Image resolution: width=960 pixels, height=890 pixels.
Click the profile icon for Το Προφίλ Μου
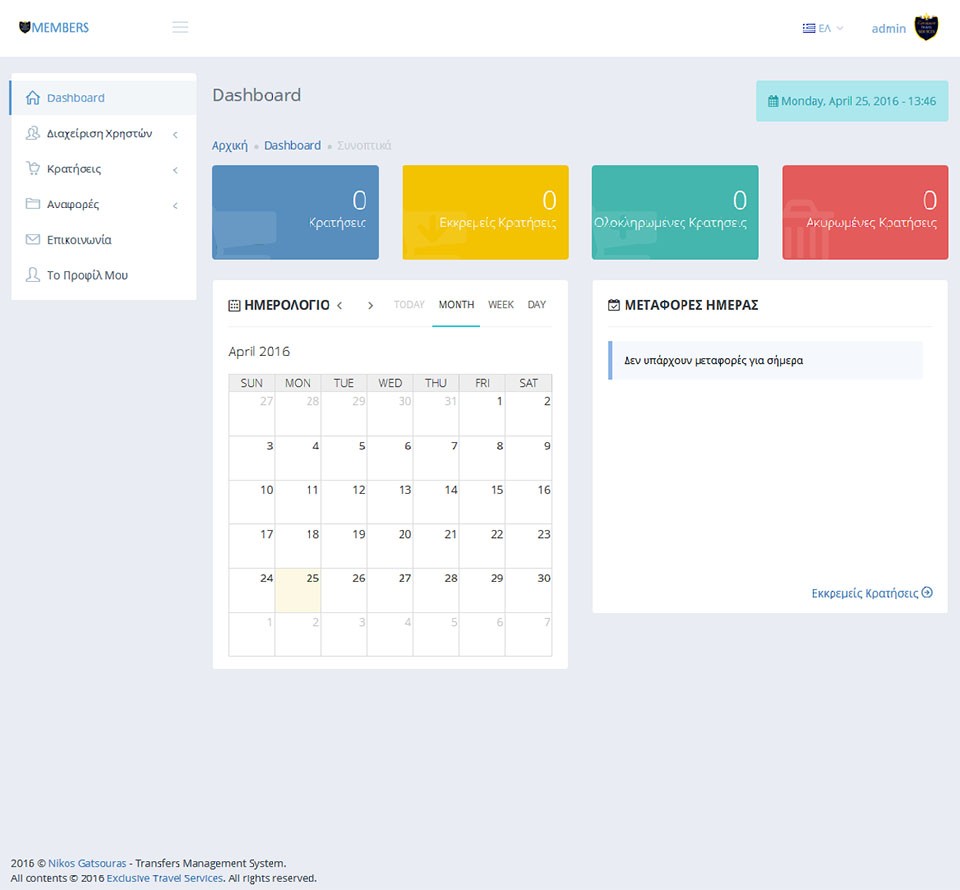click(33, 275)
